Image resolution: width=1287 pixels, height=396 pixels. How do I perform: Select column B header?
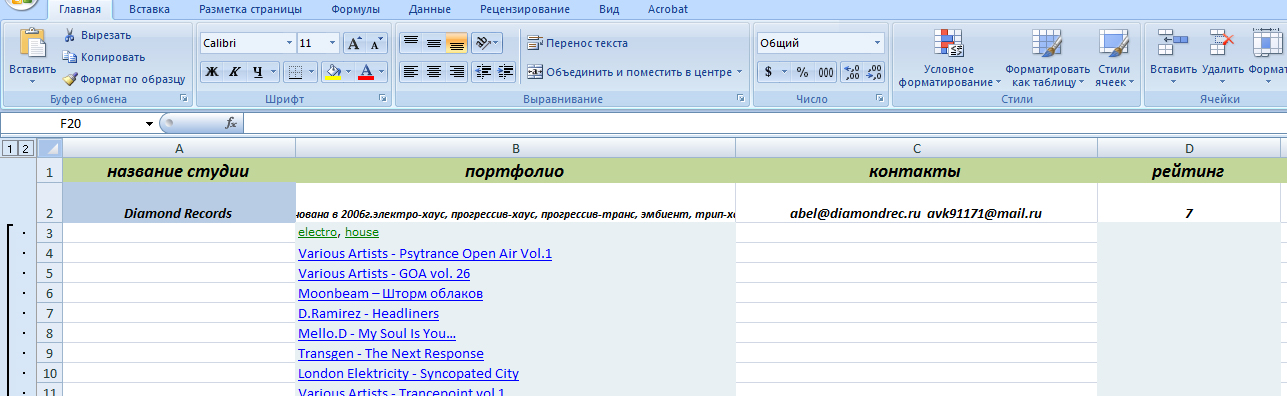point(515,148)
